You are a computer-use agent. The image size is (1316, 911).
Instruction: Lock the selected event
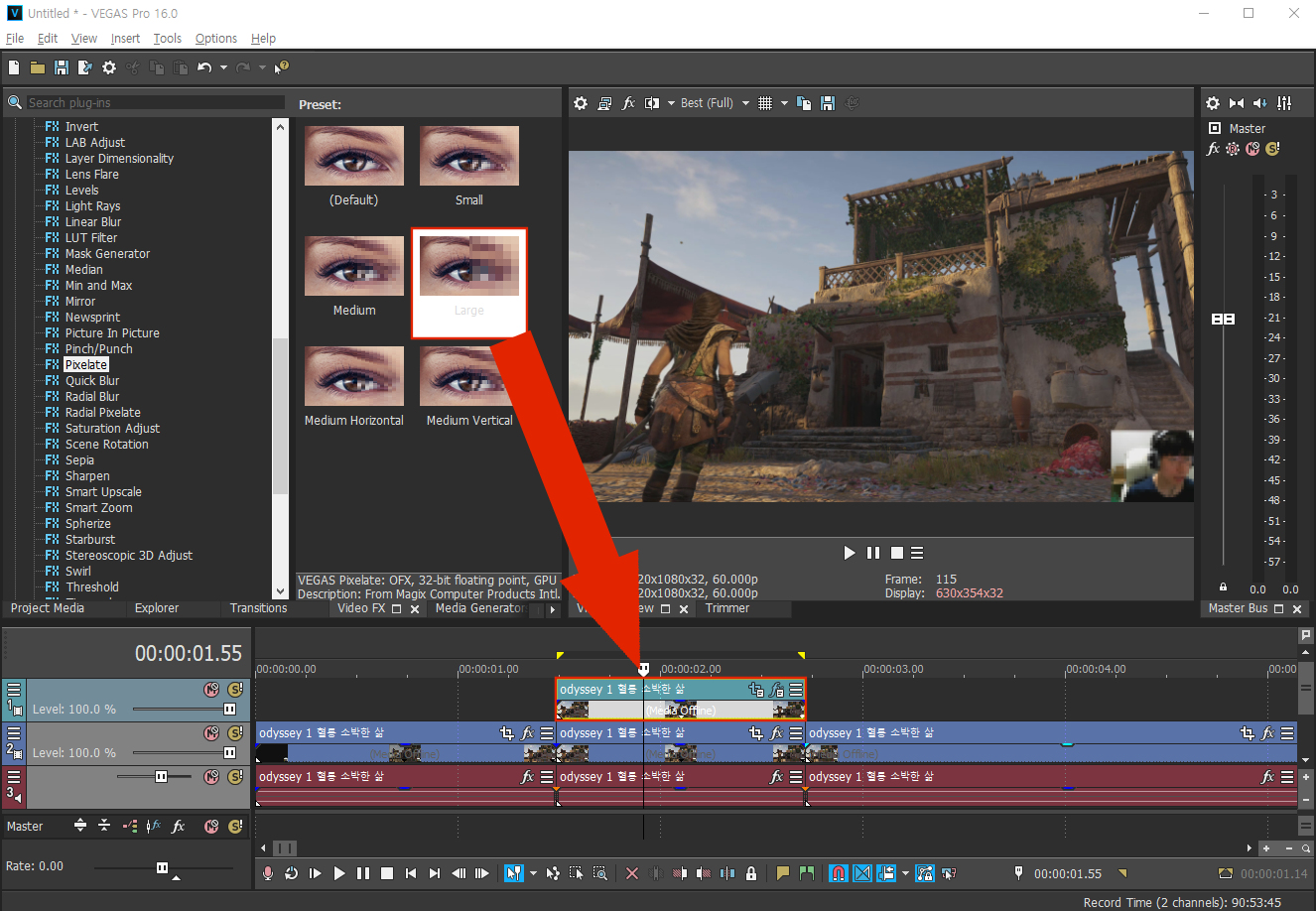click(x=751, y=873)
